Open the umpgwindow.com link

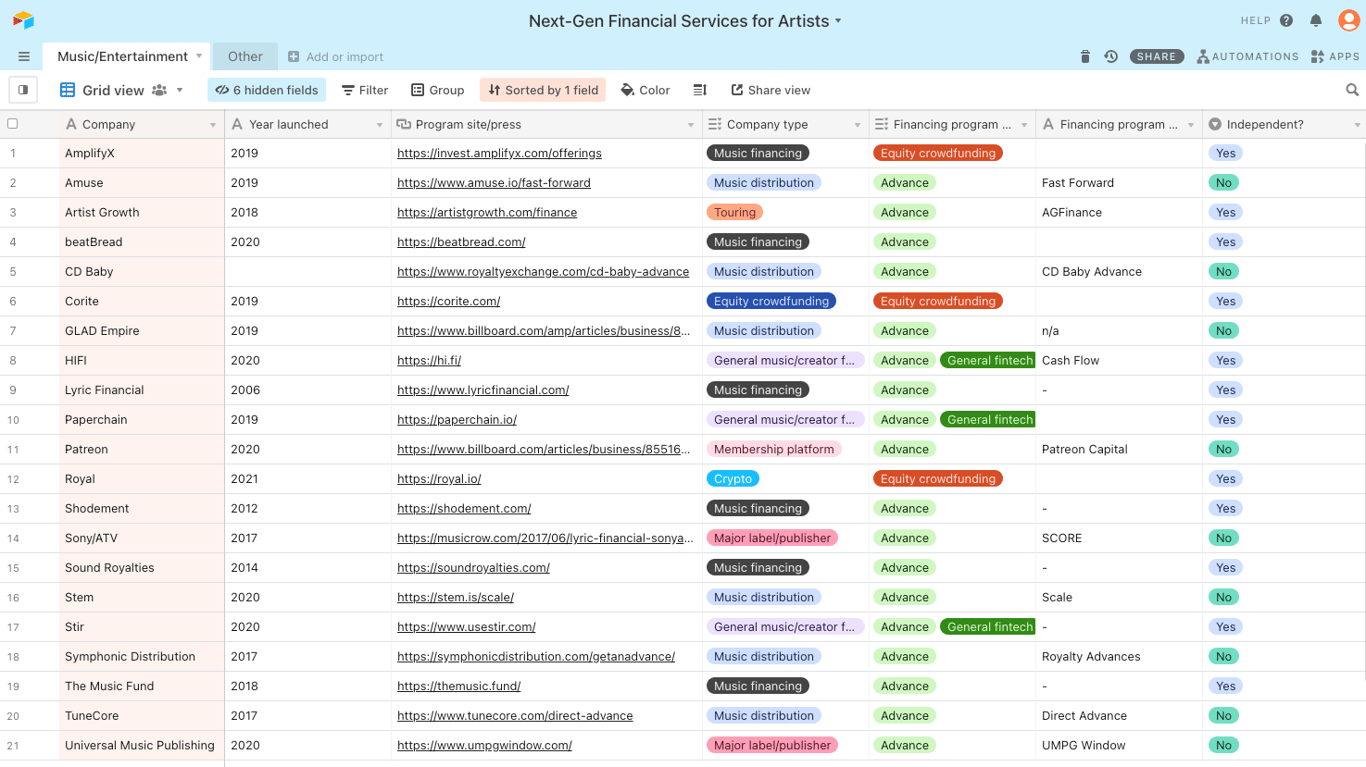[x=484, y=745]
